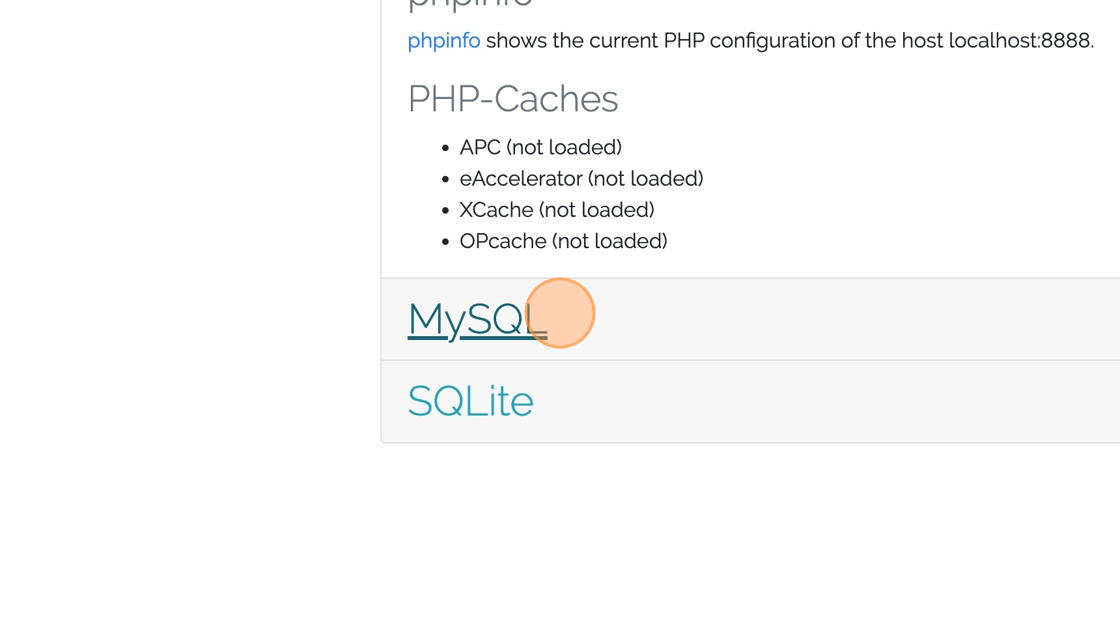This screenshot has height=626, width=1120.
Task: Click the word 'shows' after phpinfo link
Action: (516, 41)
